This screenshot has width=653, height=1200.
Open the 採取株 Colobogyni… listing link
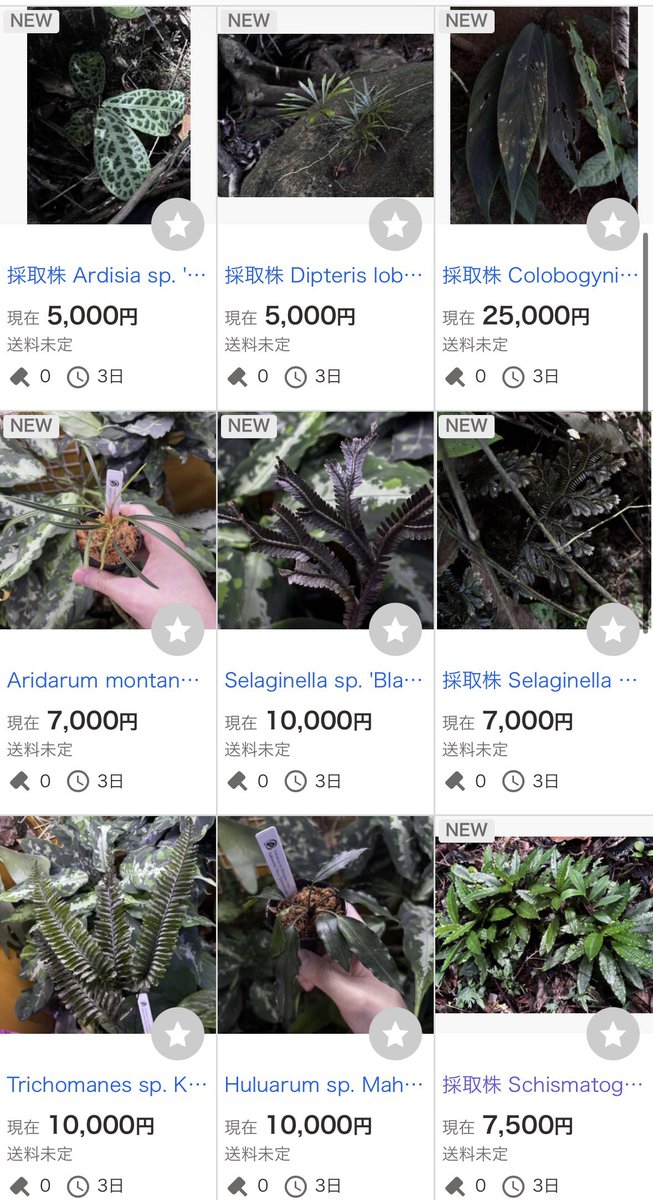(541, 275)
